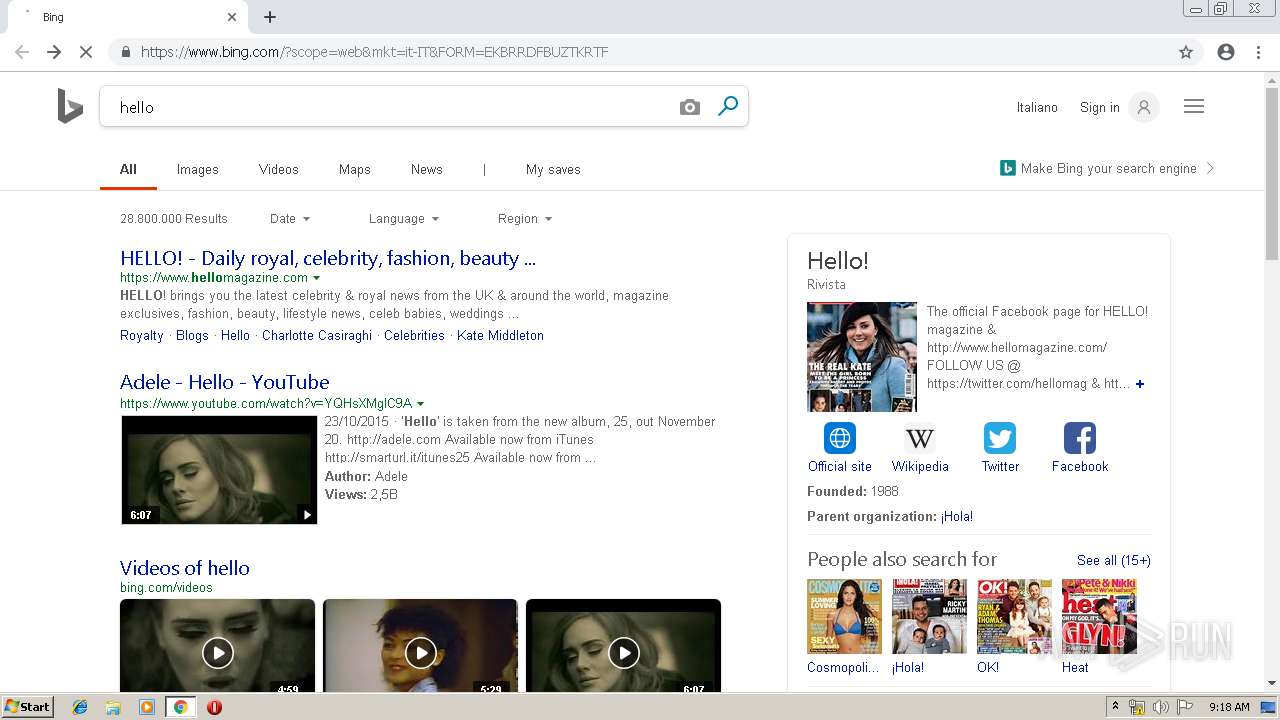The image size is (1280, 720).
Task: Open a new browser tab
Action: pos(270,17)
